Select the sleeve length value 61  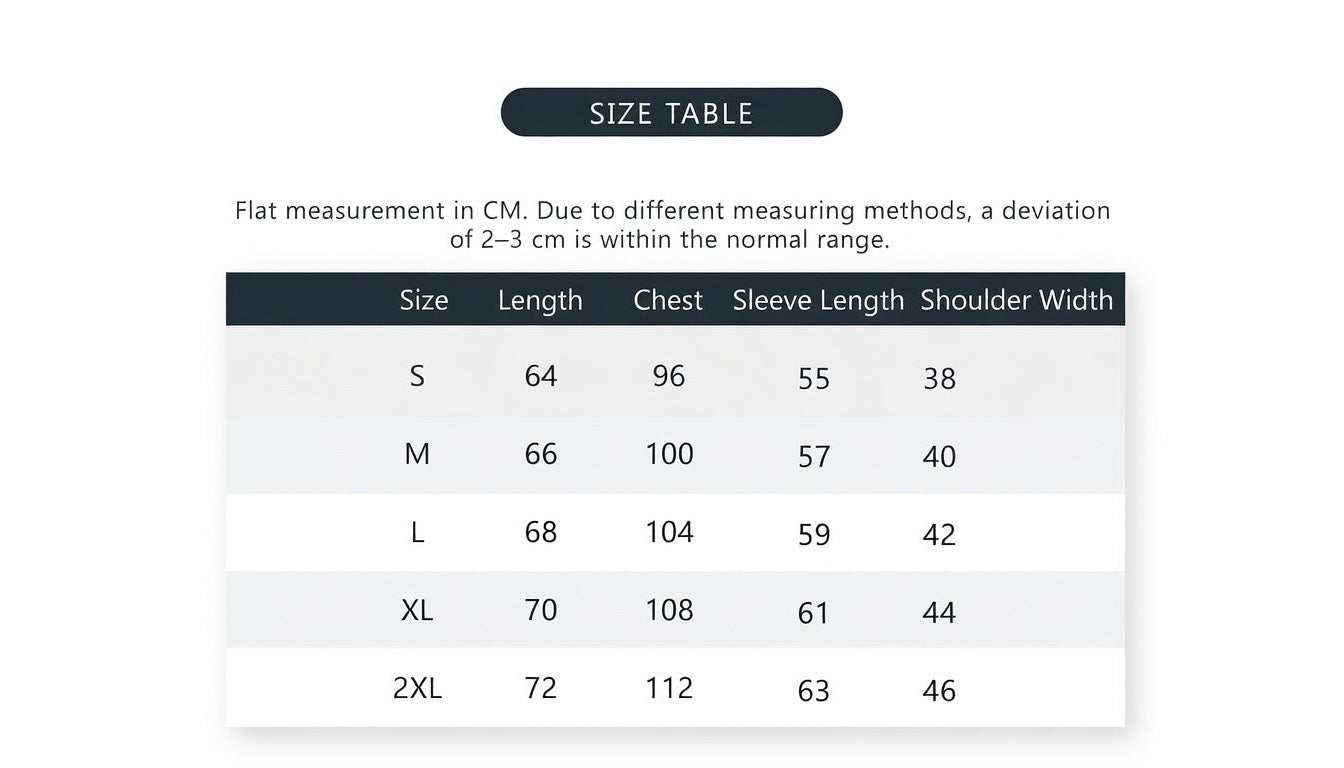814,612
